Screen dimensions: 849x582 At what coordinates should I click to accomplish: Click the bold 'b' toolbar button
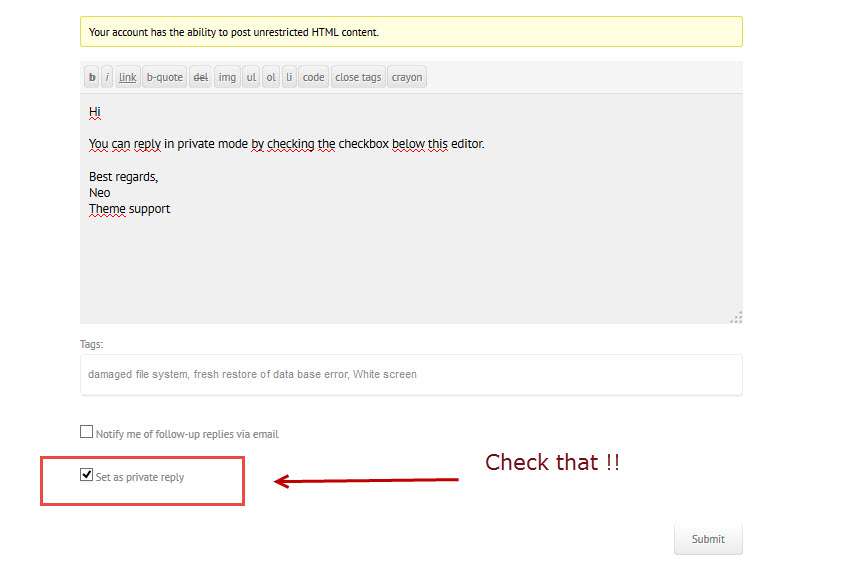click(x=92, y=77)
